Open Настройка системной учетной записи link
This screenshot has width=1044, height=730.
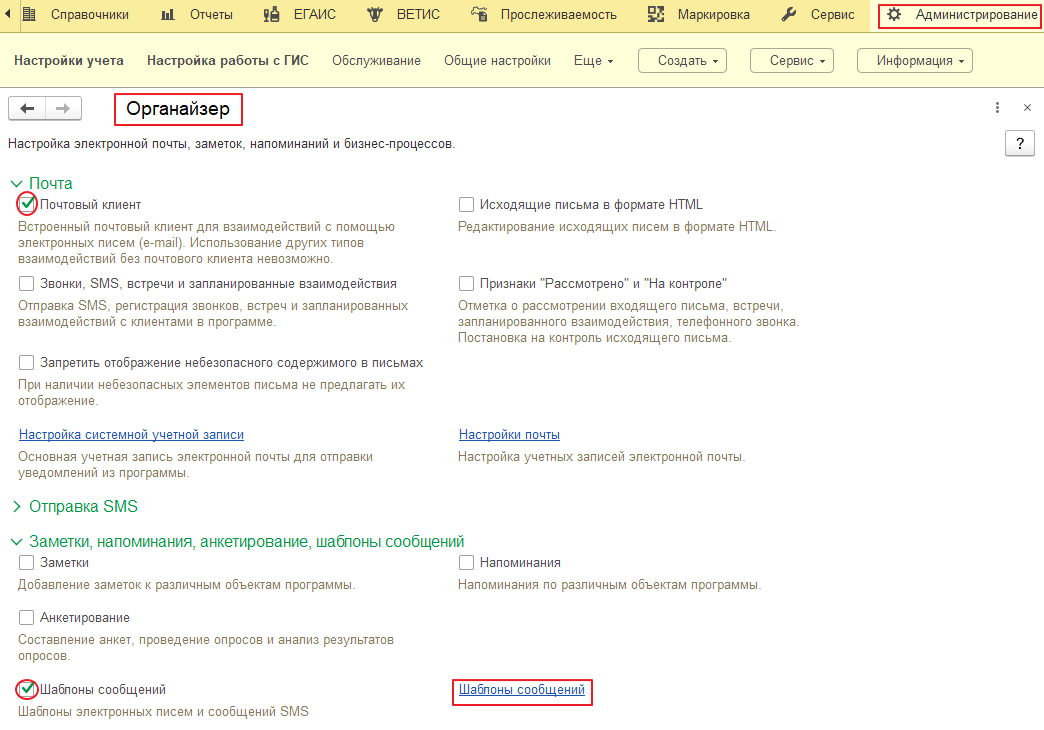pos(131,435)
